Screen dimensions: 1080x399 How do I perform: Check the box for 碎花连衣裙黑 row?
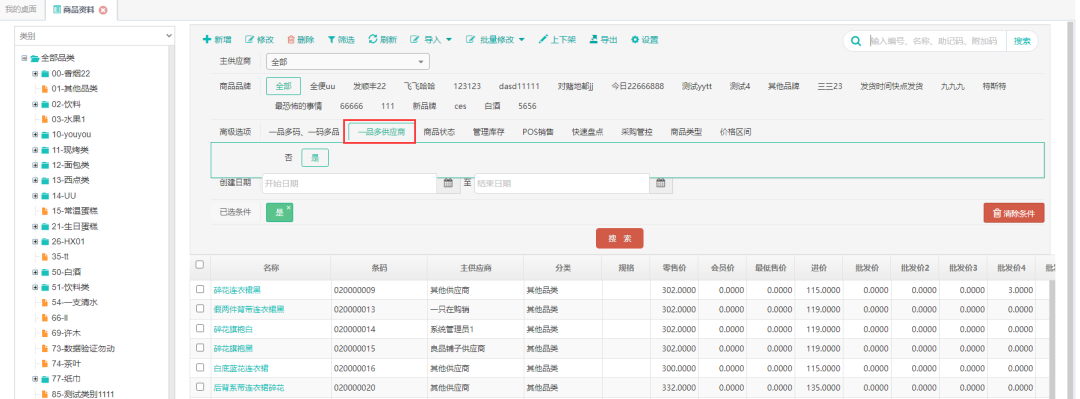[x=200, y=289]
